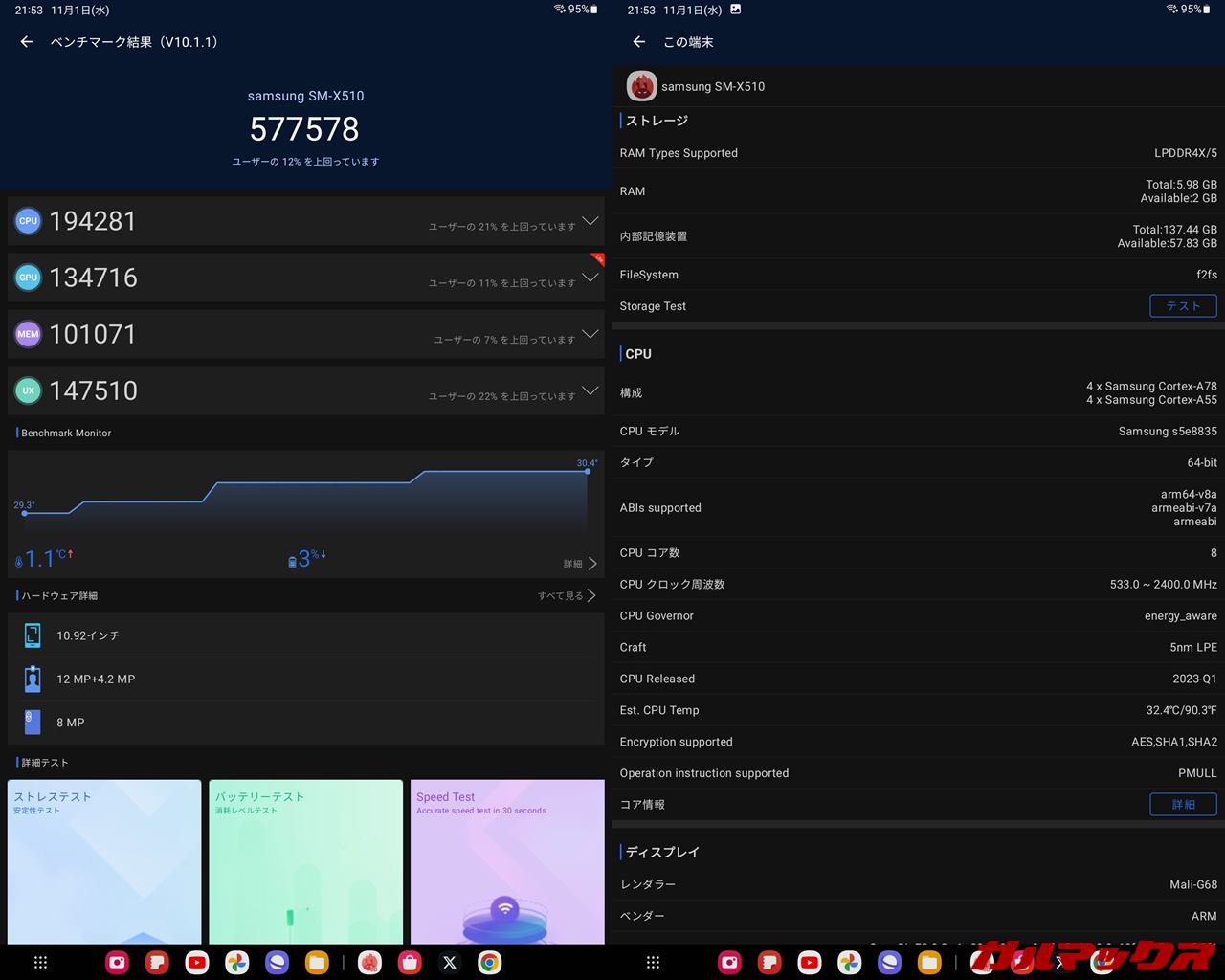Open 詳細 in the Benchmark Monitor panel
Screen dimensions: 1225x980
(x=580, y=564)
